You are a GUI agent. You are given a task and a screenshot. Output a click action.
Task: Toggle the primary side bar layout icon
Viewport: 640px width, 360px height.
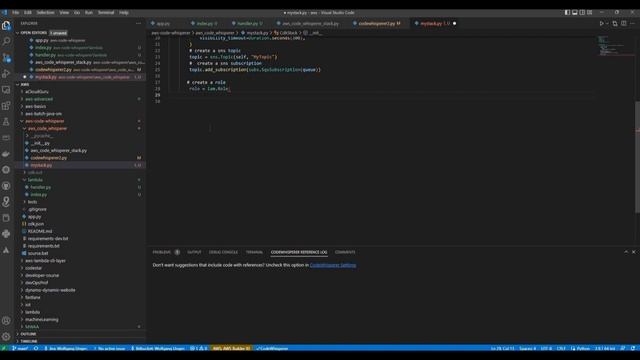pos(567,13)
